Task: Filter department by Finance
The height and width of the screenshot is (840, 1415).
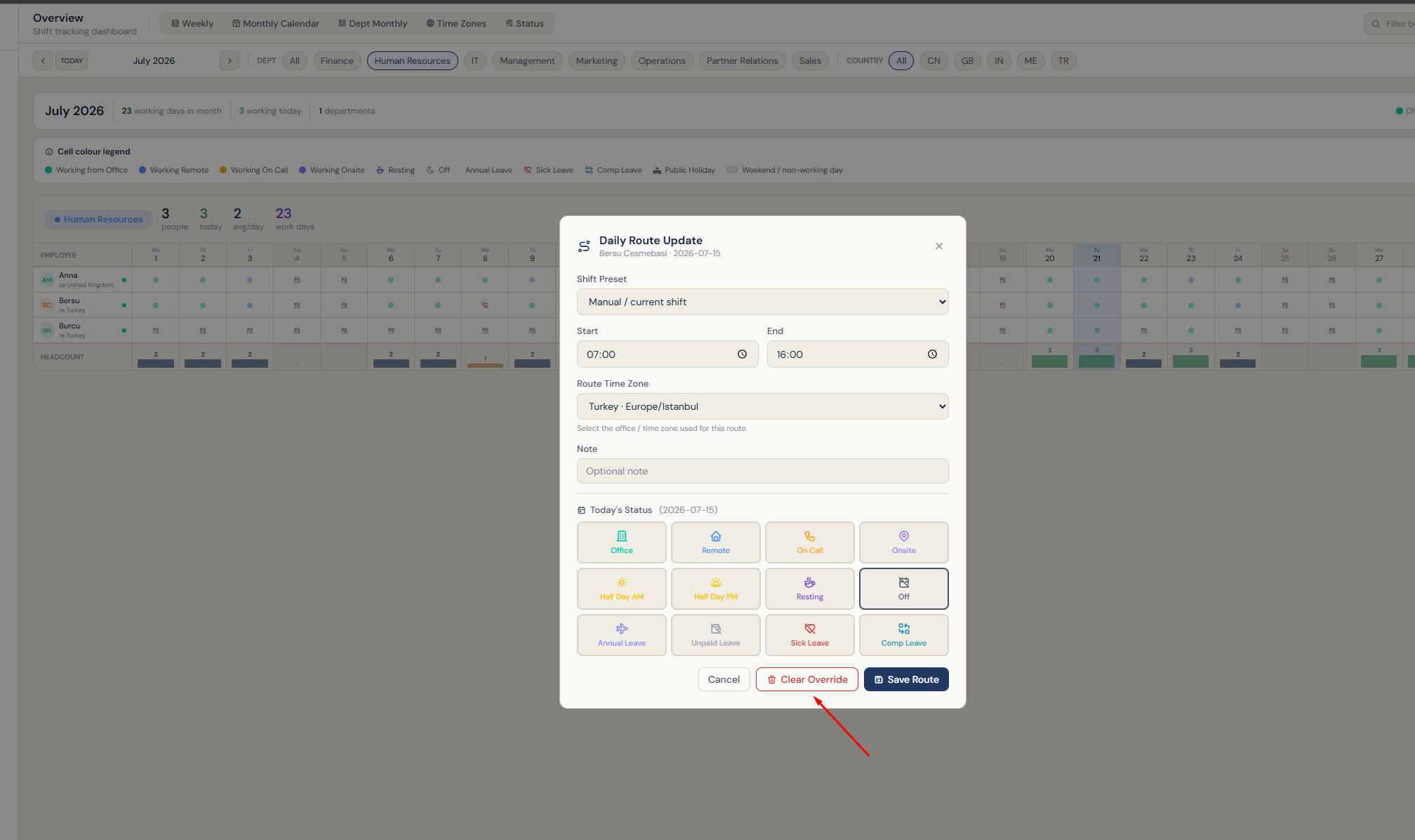Action: click(337, 60)
